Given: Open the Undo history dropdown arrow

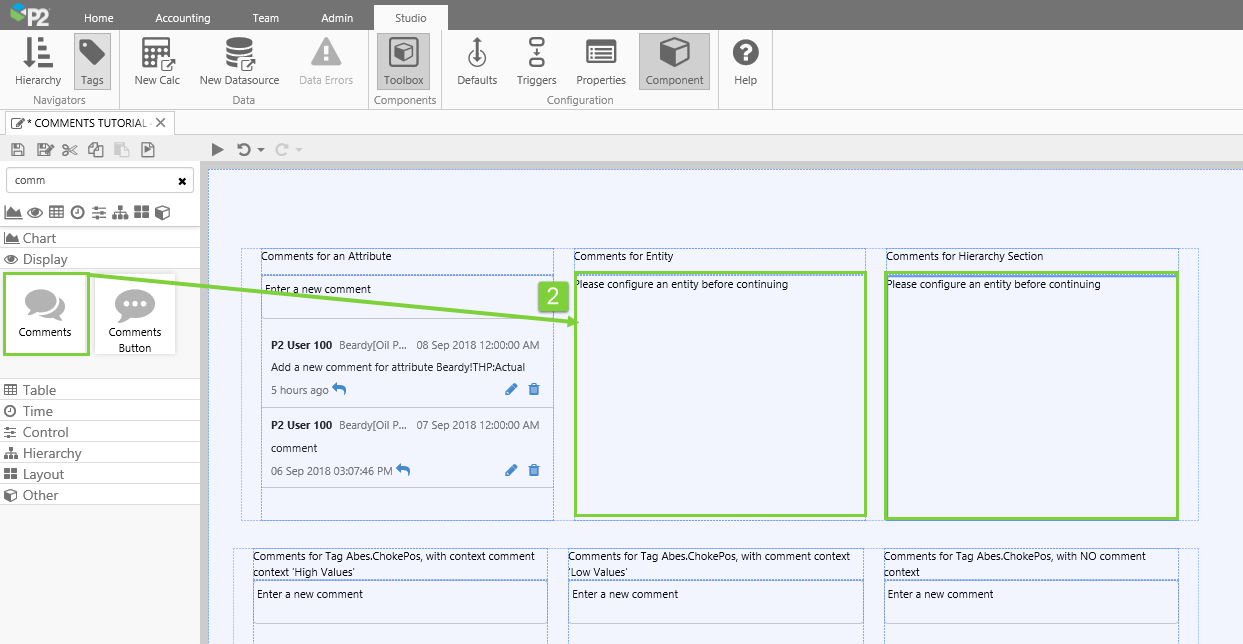Looking at the screenshot, I should 261,150.
